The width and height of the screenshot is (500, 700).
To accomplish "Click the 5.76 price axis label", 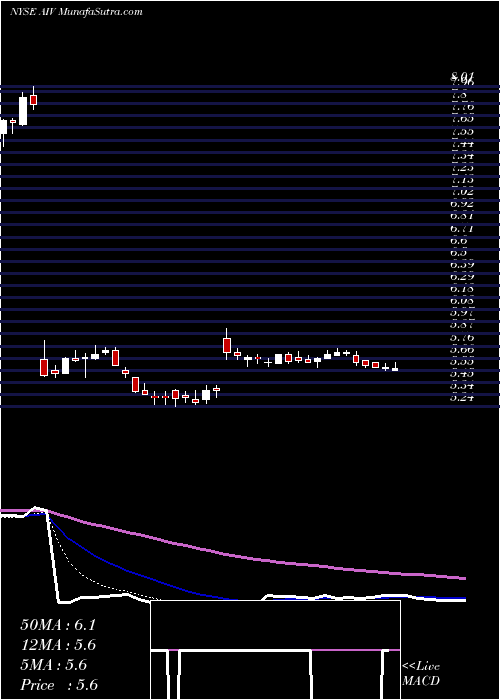I will (x=462, y=338).
